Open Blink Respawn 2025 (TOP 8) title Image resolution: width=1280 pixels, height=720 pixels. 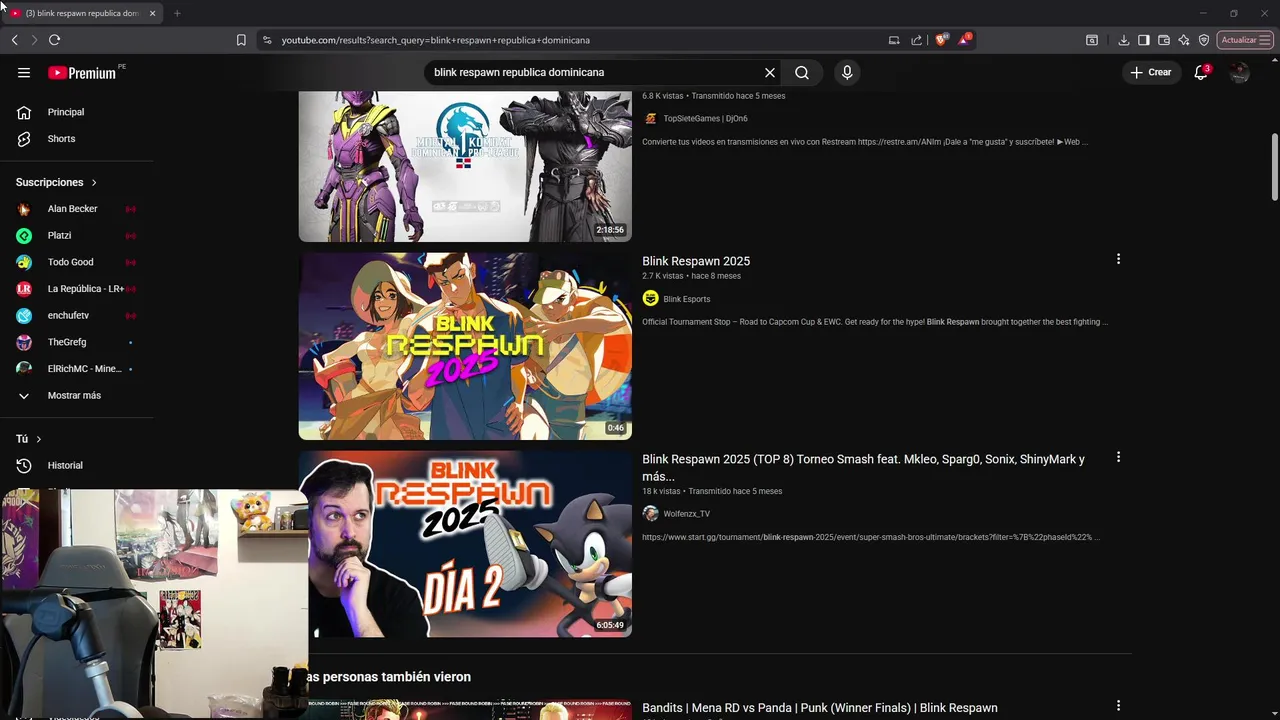pyautogui.click(x=863, y=467)
